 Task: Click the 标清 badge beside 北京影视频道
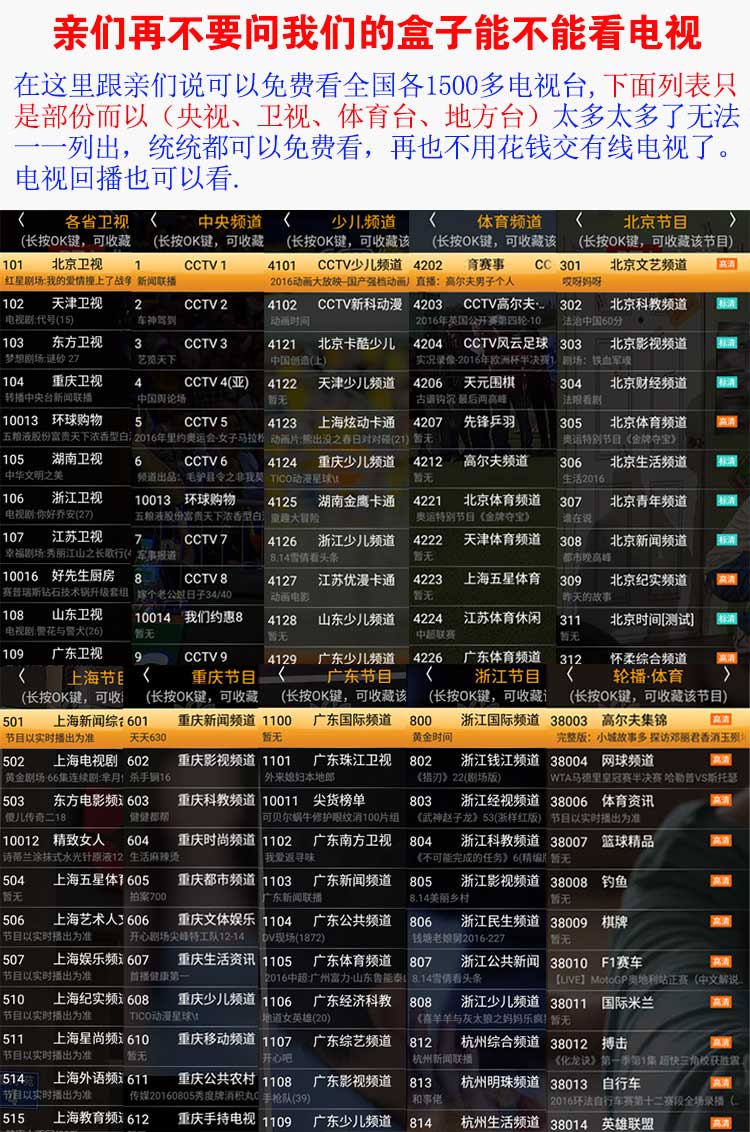(726, 342)
